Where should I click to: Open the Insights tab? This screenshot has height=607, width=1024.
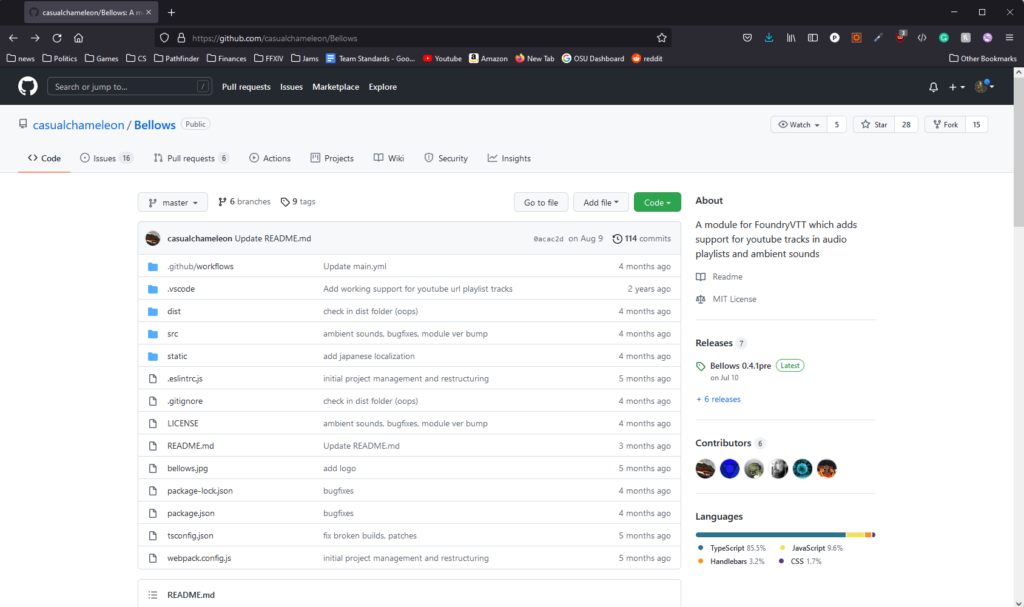point(509,158)
